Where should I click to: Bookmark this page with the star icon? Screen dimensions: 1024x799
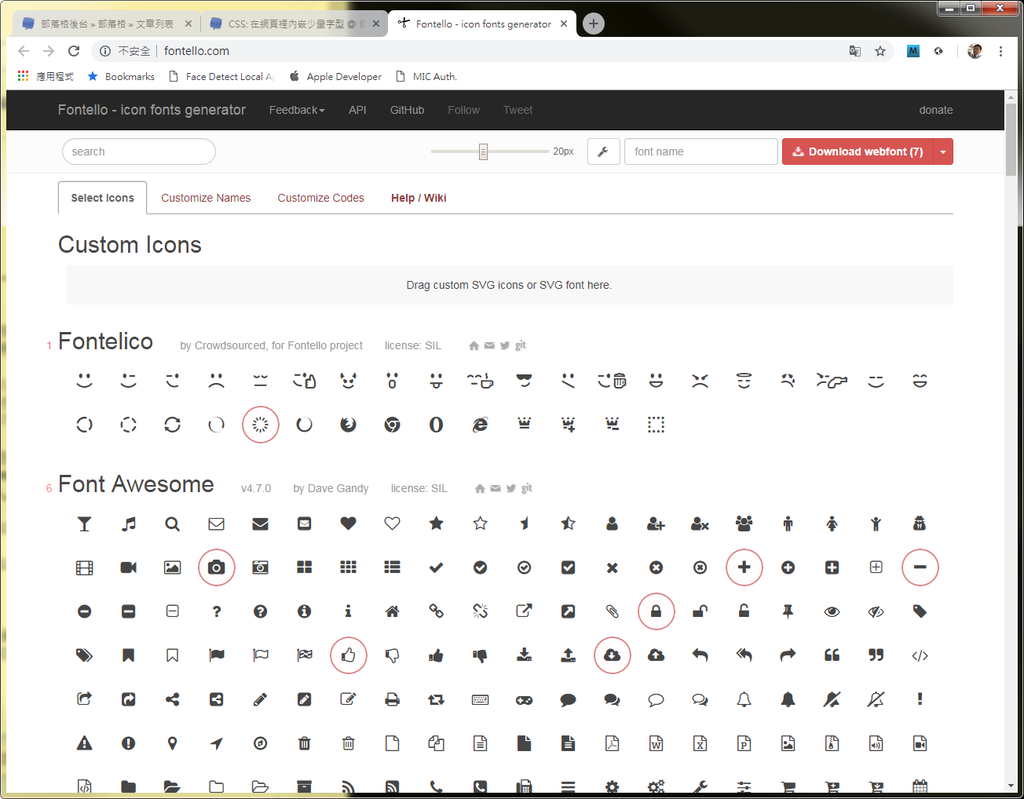tap(880, 51)
